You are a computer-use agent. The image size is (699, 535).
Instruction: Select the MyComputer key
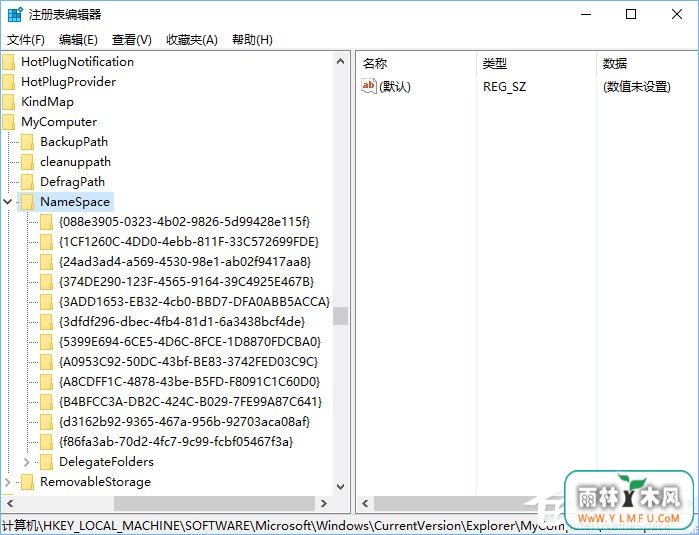59,122
